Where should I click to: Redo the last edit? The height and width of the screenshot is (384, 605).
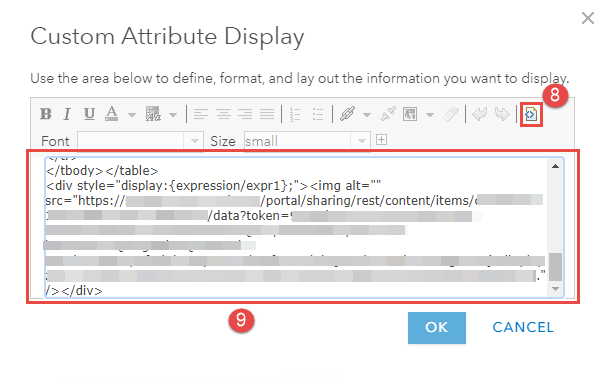pyautogui.click(x=502, y=114)
